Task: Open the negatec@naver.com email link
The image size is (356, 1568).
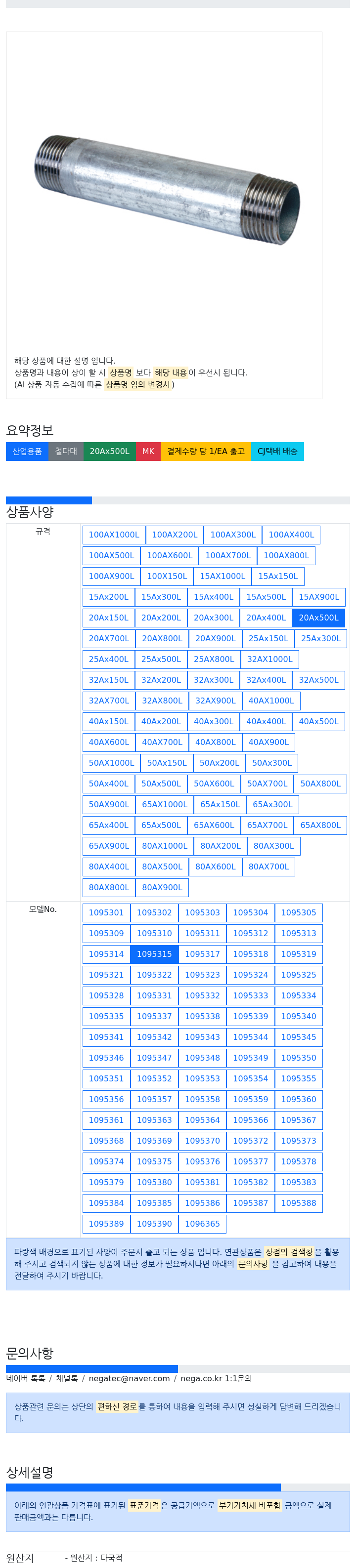Action: click(129, 1379)
